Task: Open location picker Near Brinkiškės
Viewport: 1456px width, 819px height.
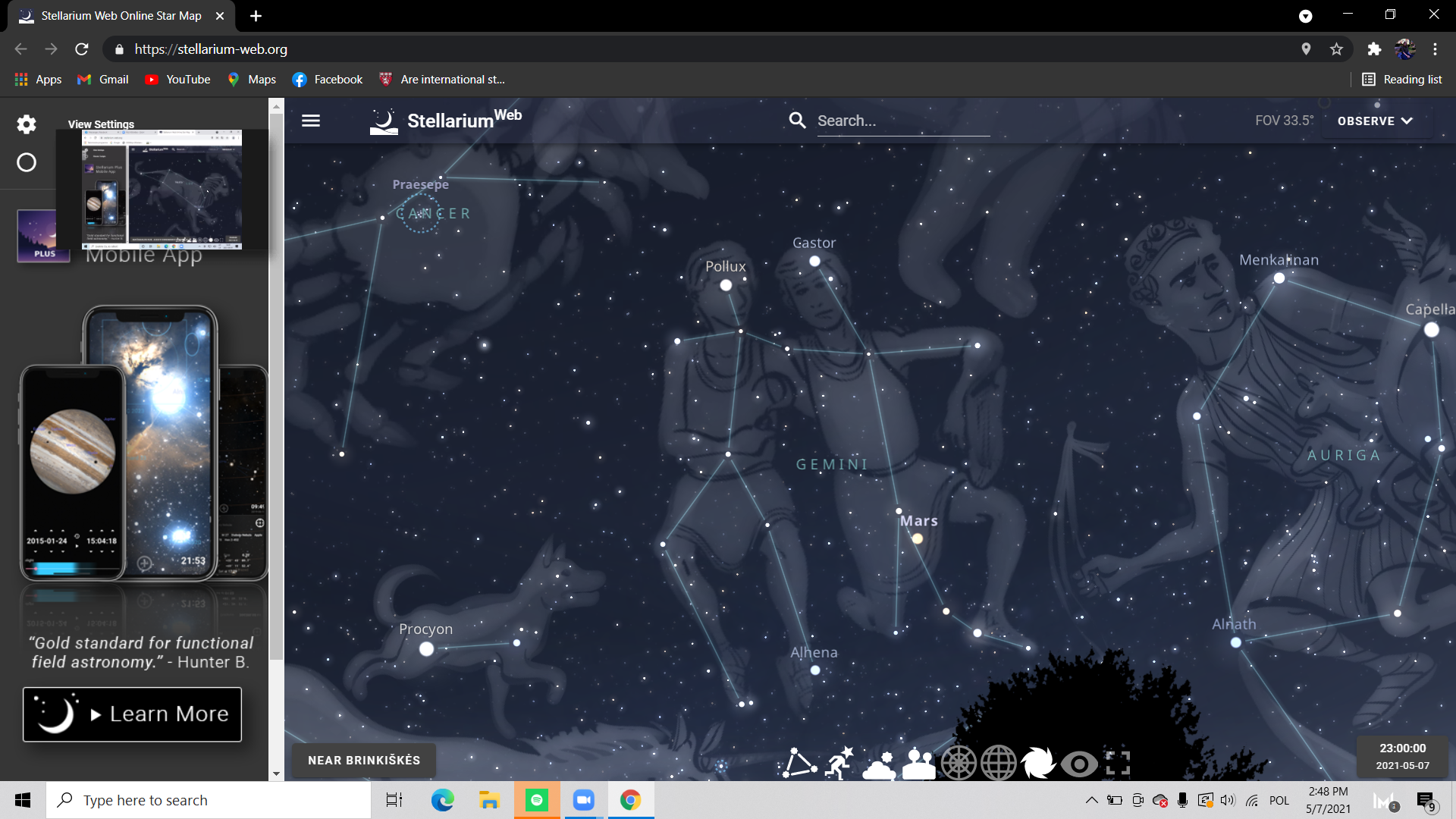Action: coord(364,760)
